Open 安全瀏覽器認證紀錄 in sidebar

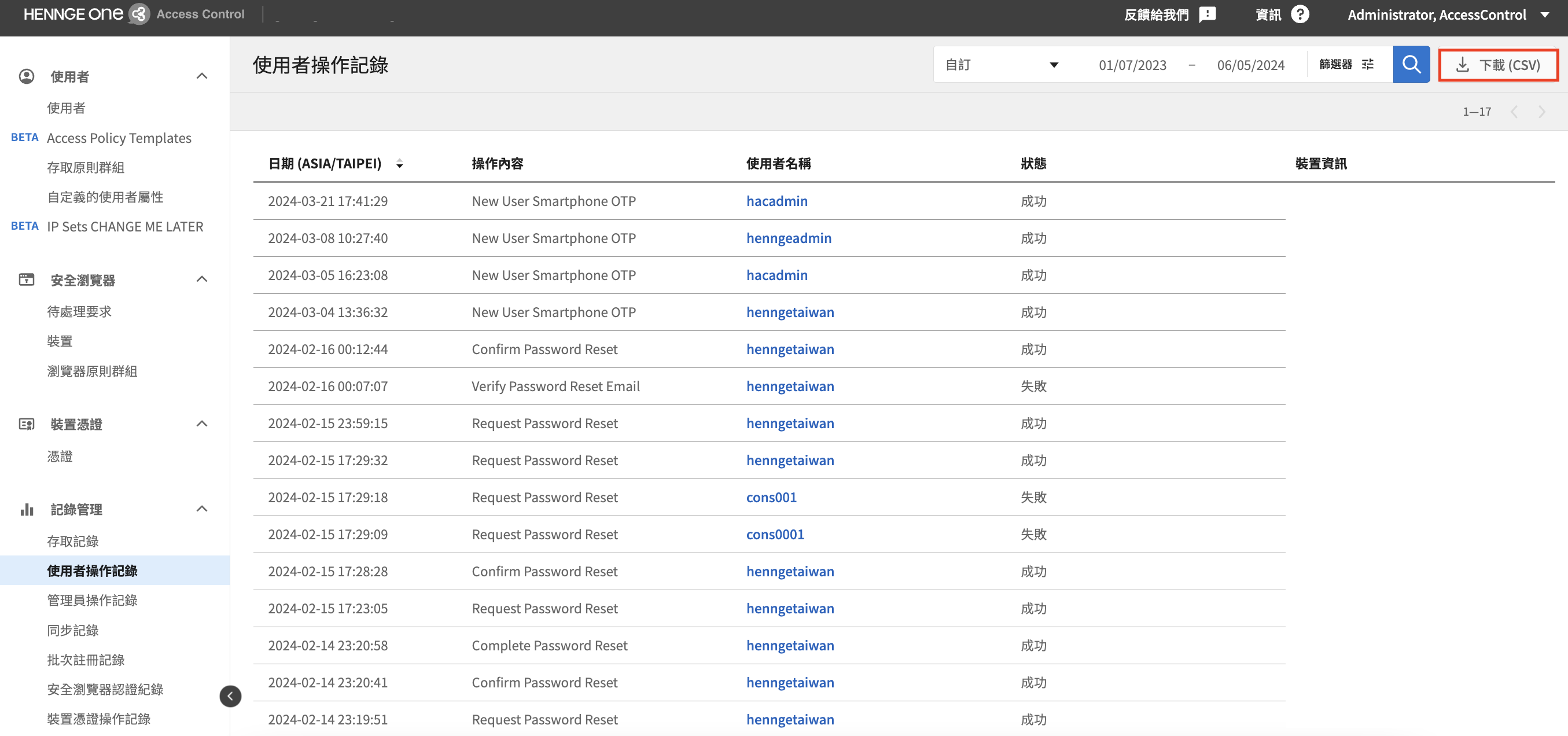(x=105, y=689)
